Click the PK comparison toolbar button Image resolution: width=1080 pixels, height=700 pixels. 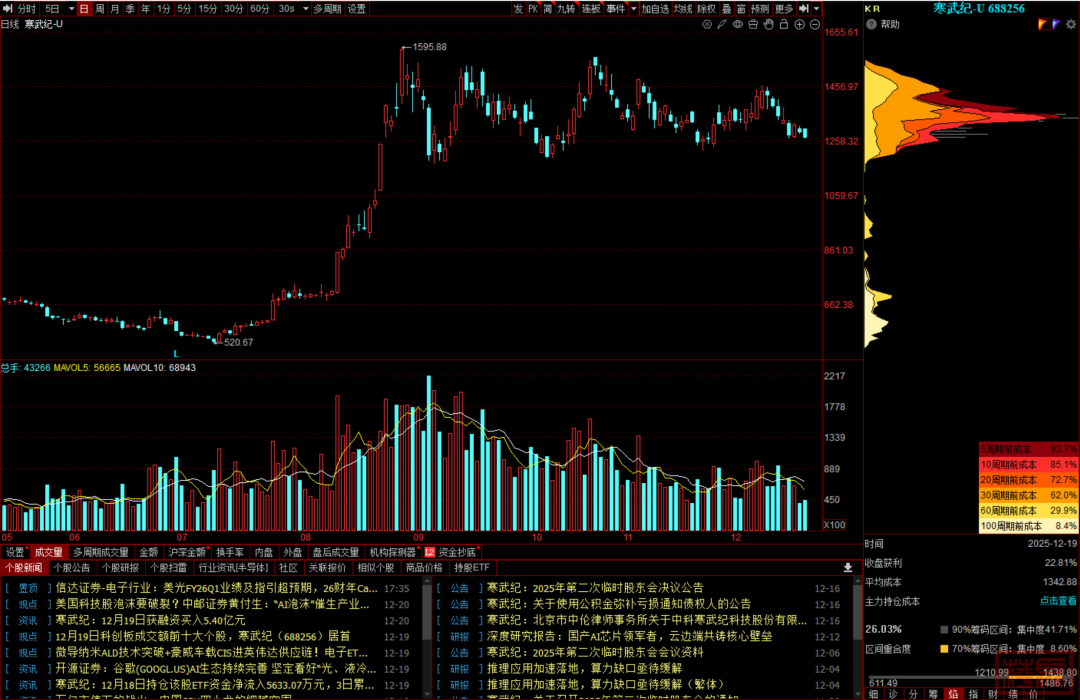pos(533,8)
